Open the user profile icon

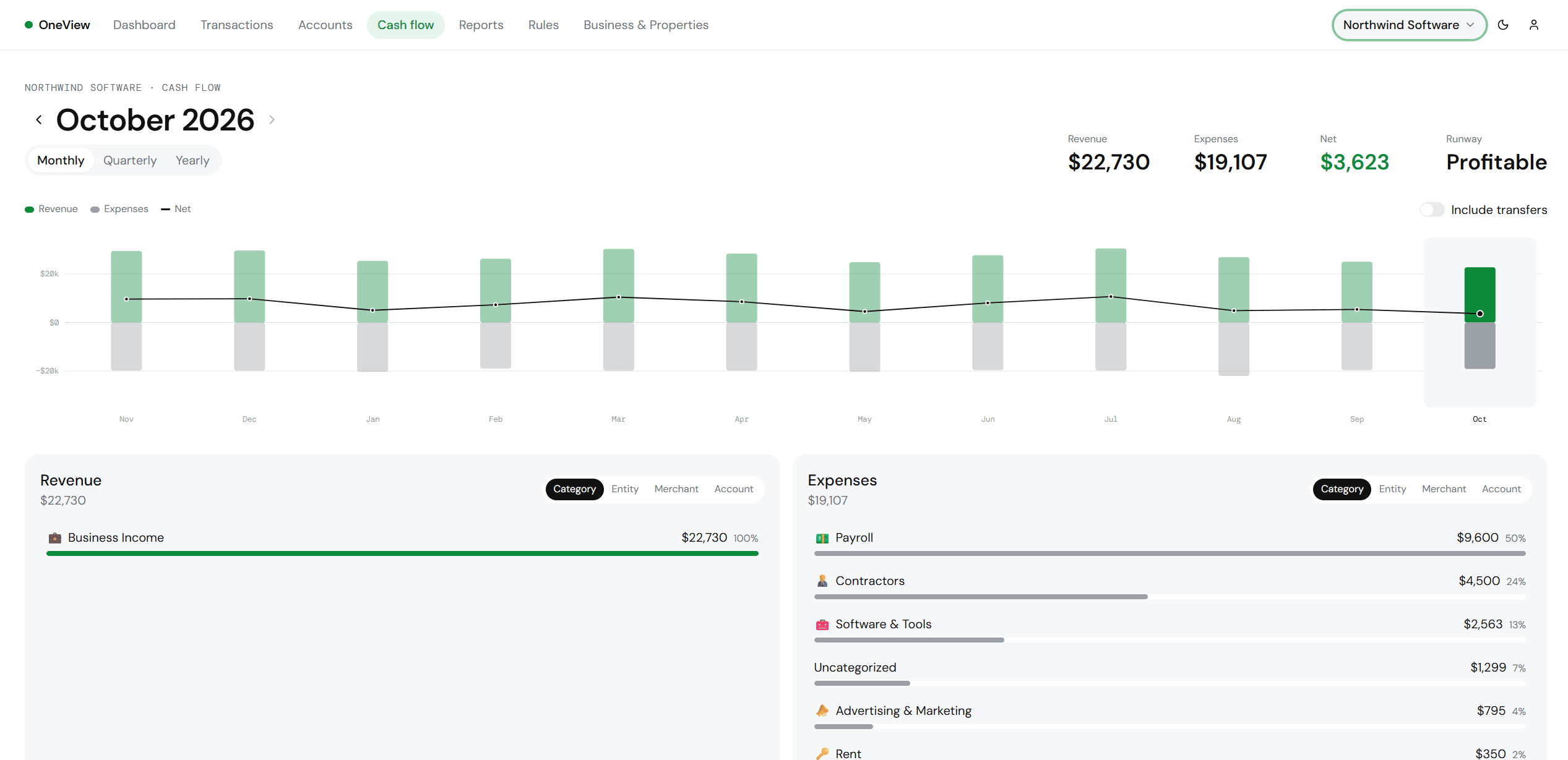[1534, 25]
